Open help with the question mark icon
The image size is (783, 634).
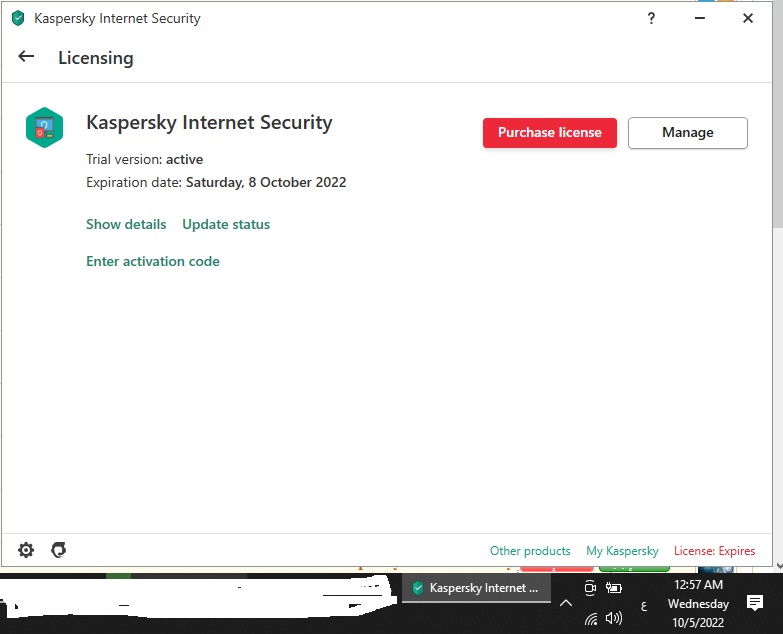click(651, 18)
